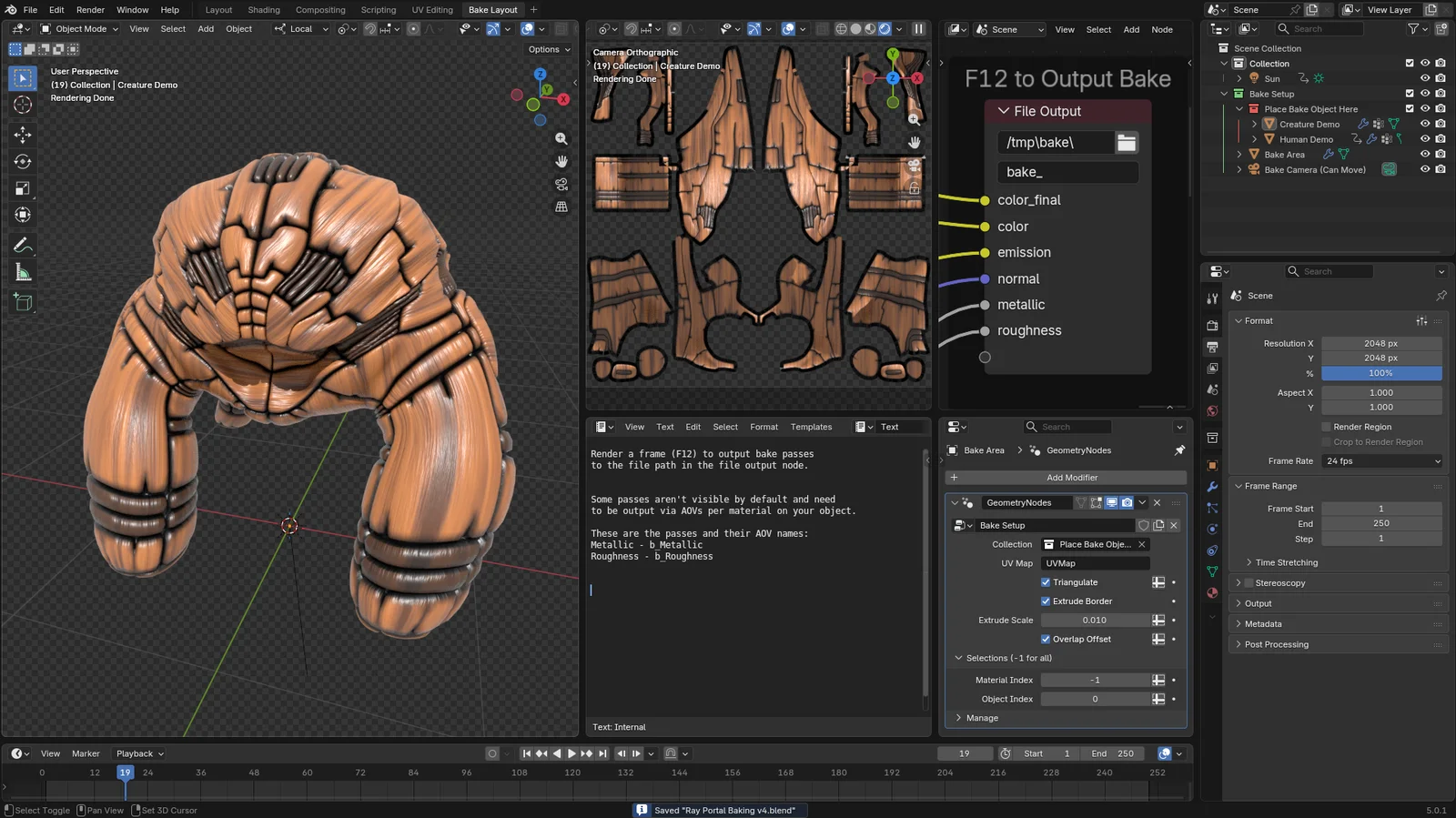Activate the Annotate pencil tool

tap(23, 246)
